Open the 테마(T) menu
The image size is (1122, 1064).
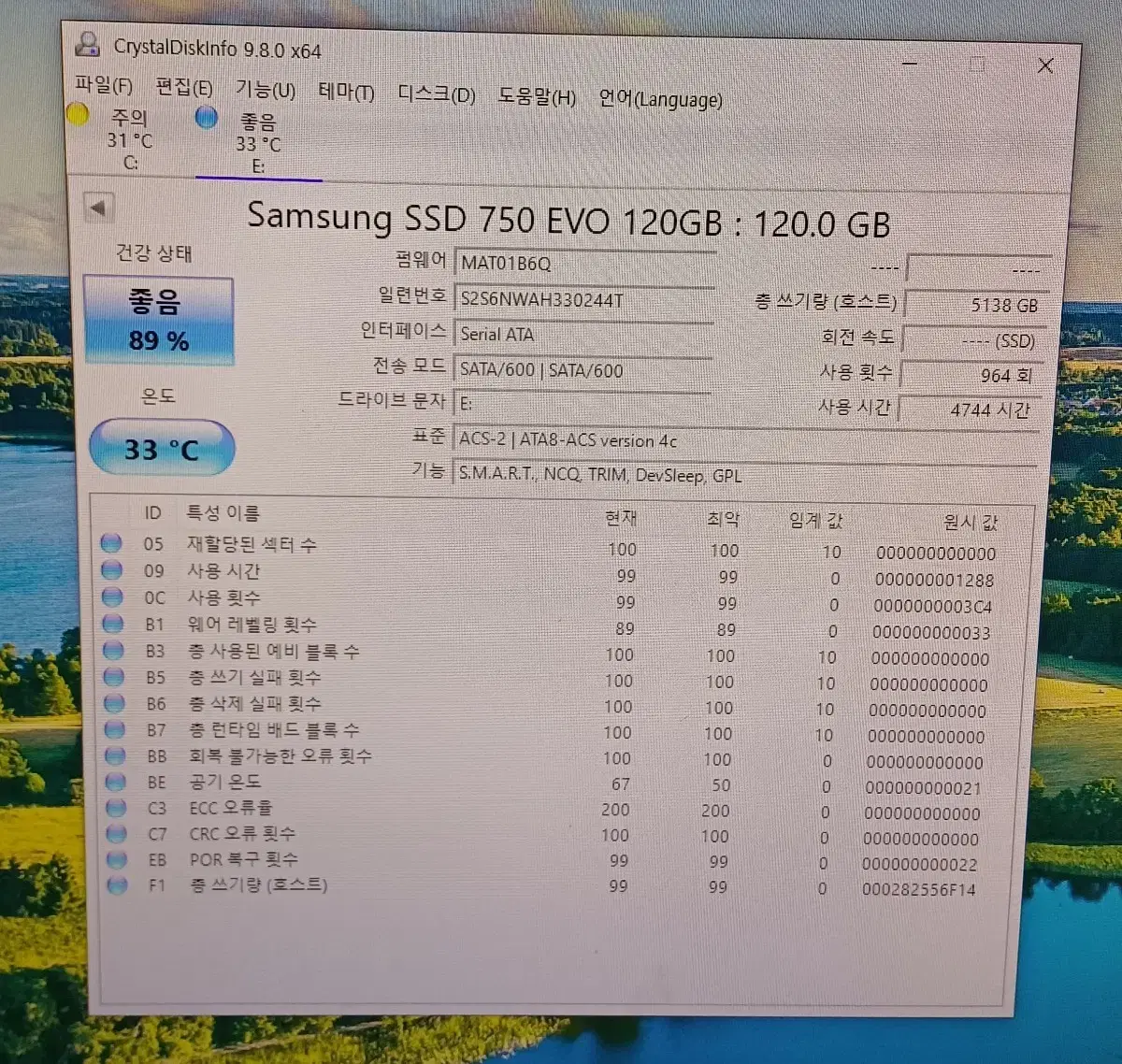346,93
